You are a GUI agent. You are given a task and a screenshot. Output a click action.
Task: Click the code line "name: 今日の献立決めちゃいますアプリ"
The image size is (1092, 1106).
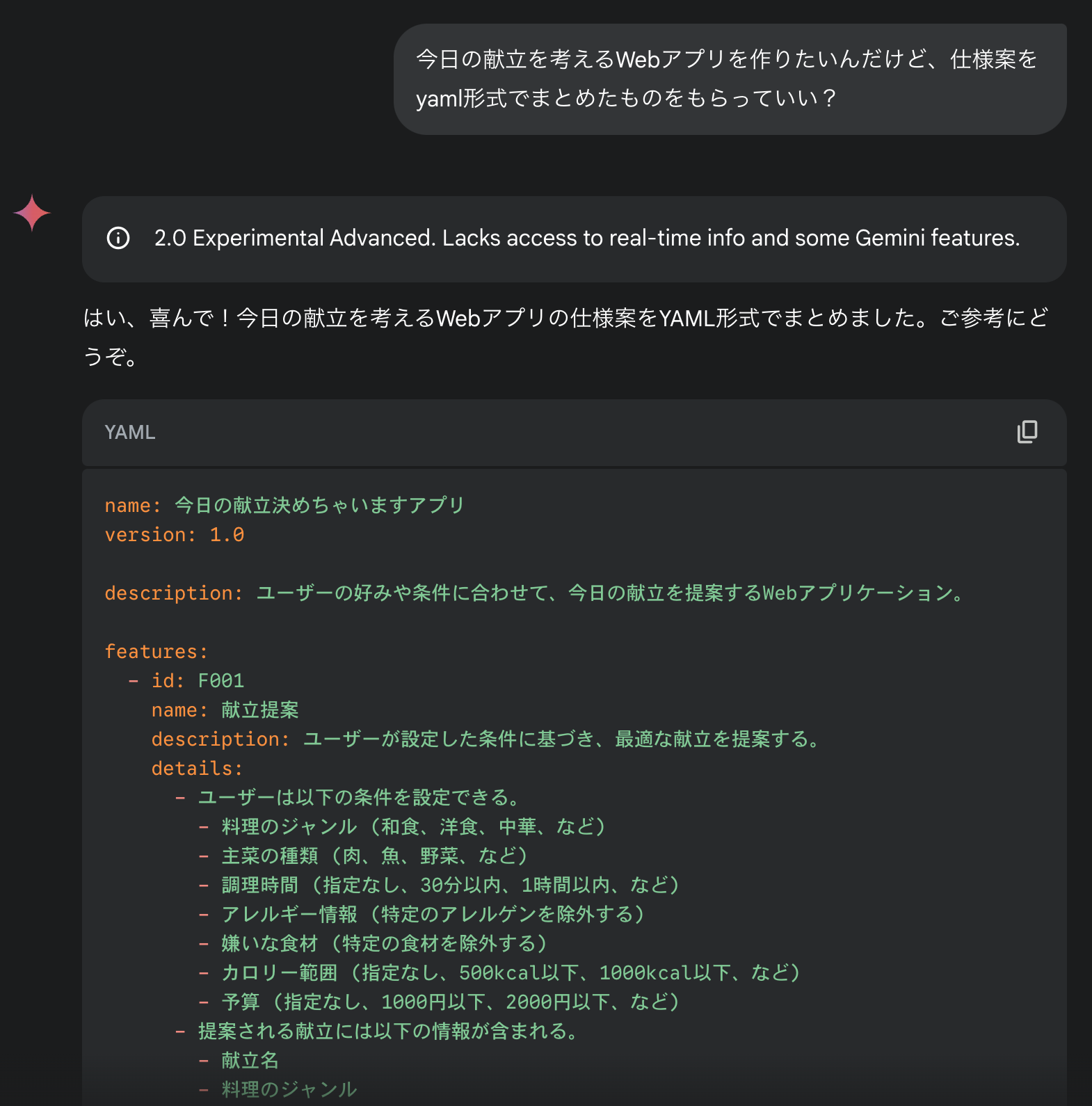284,506
